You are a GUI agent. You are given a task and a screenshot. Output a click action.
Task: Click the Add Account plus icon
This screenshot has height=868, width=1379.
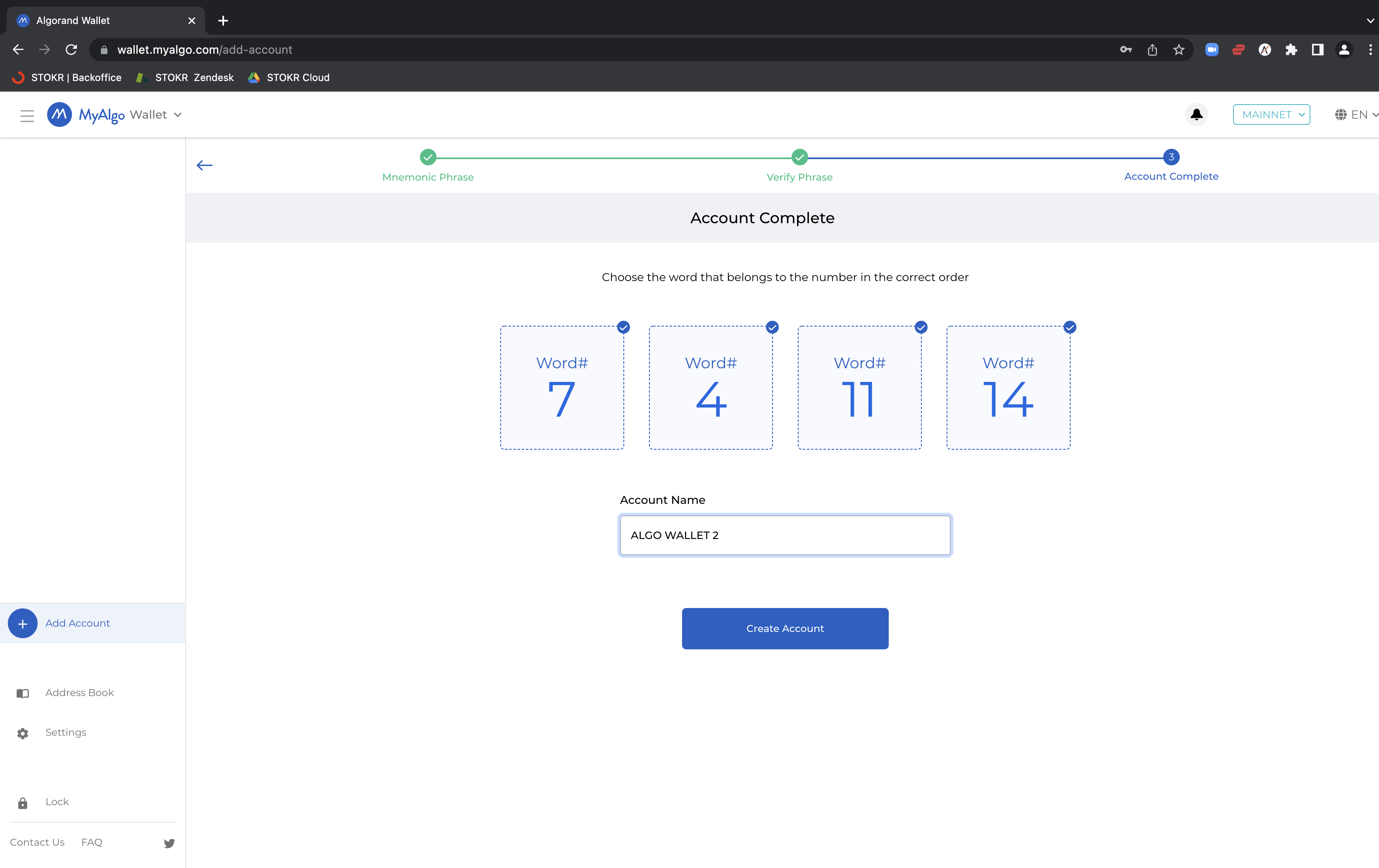pos(23,623)
